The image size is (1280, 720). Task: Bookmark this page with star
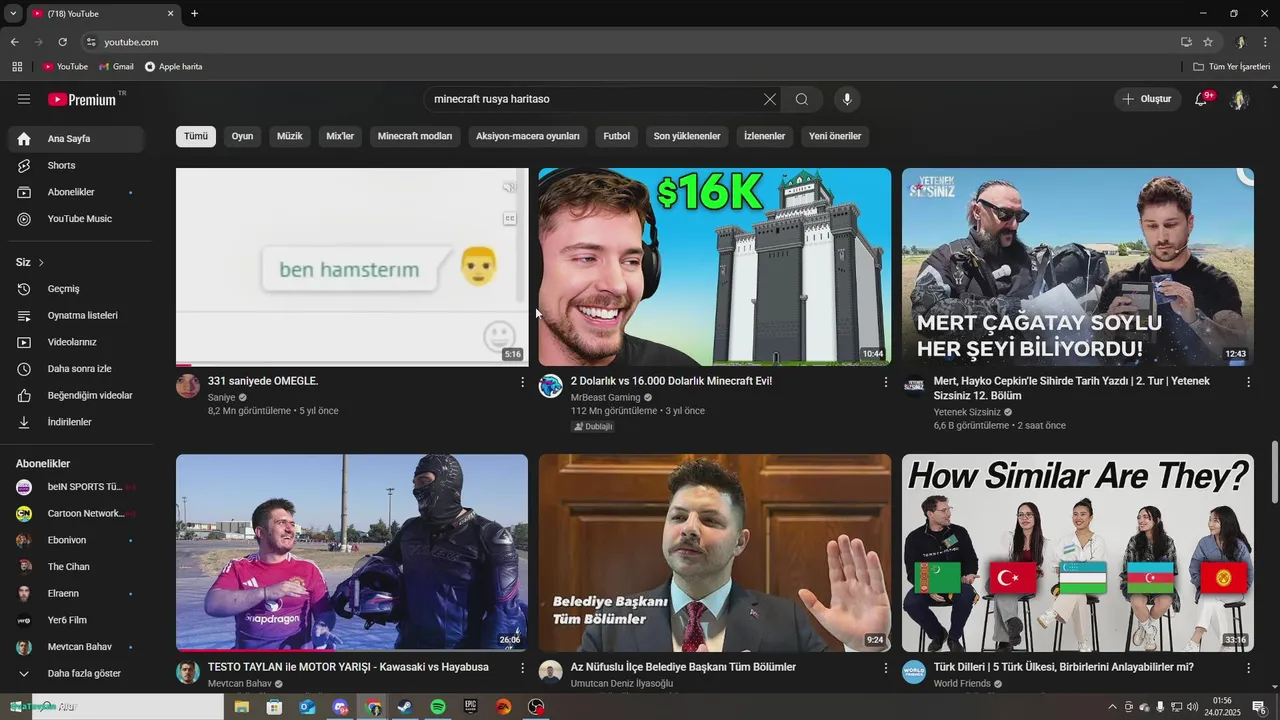[1208, 42]
